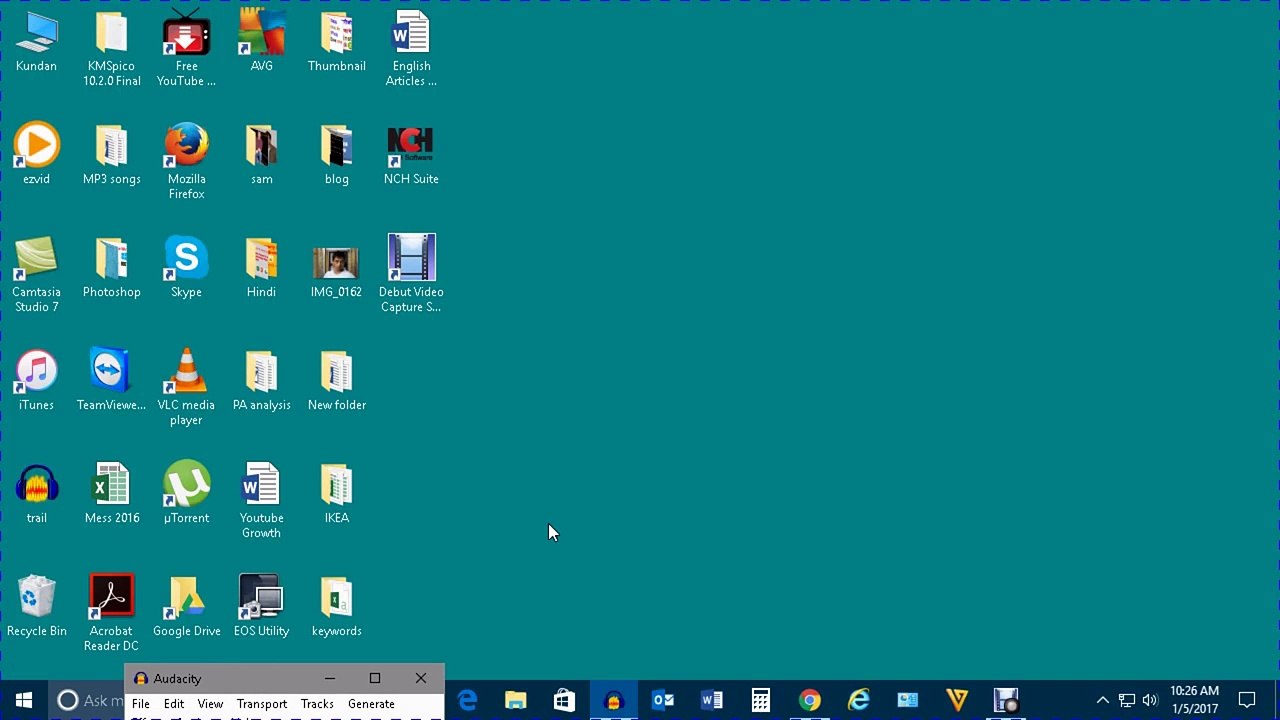Open the Hindi folder
The width and height of the screenshot is (1280, 720).
coord(261,268)
